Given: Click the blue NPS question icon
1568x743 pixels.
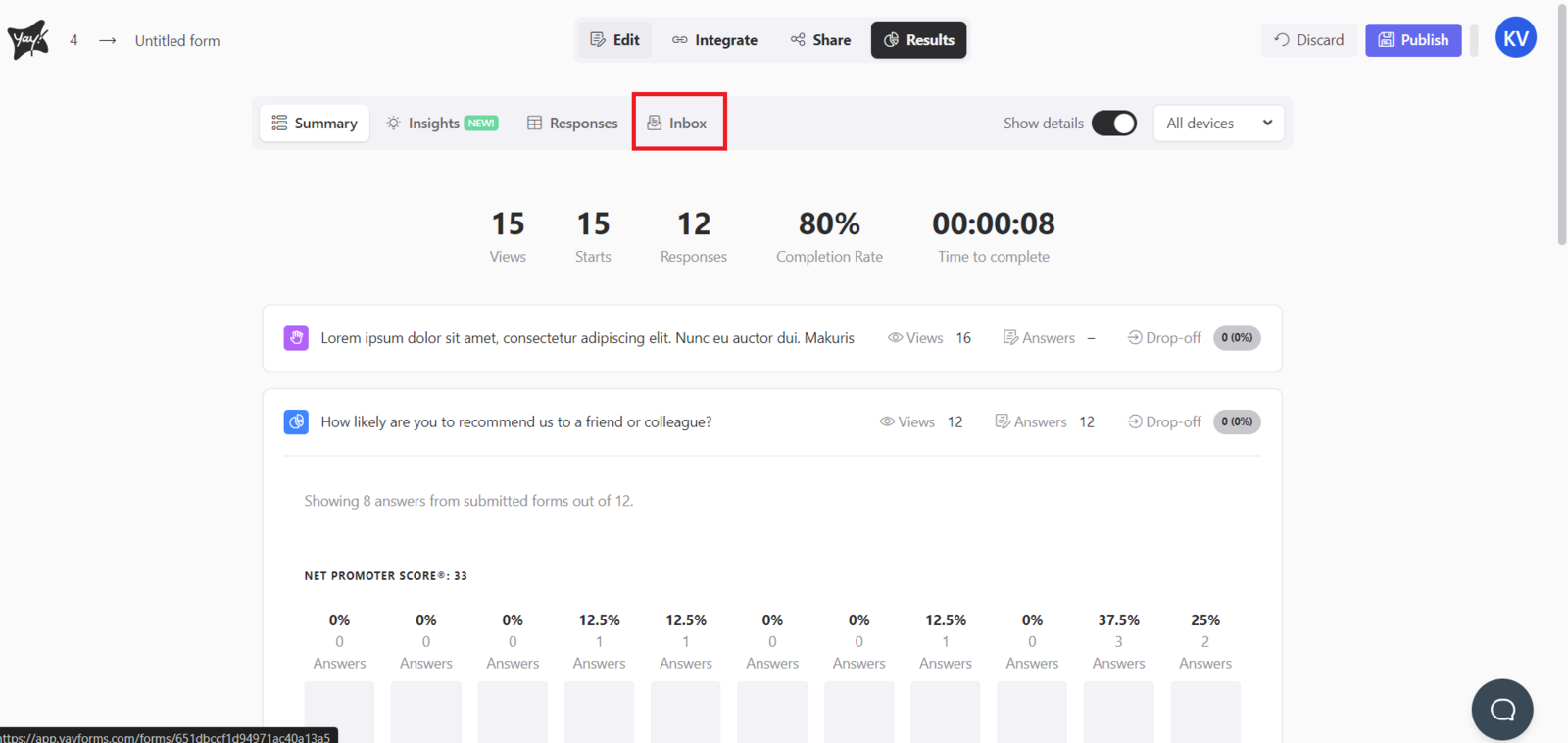Looking at the screenshot, I should coord(296,421).
